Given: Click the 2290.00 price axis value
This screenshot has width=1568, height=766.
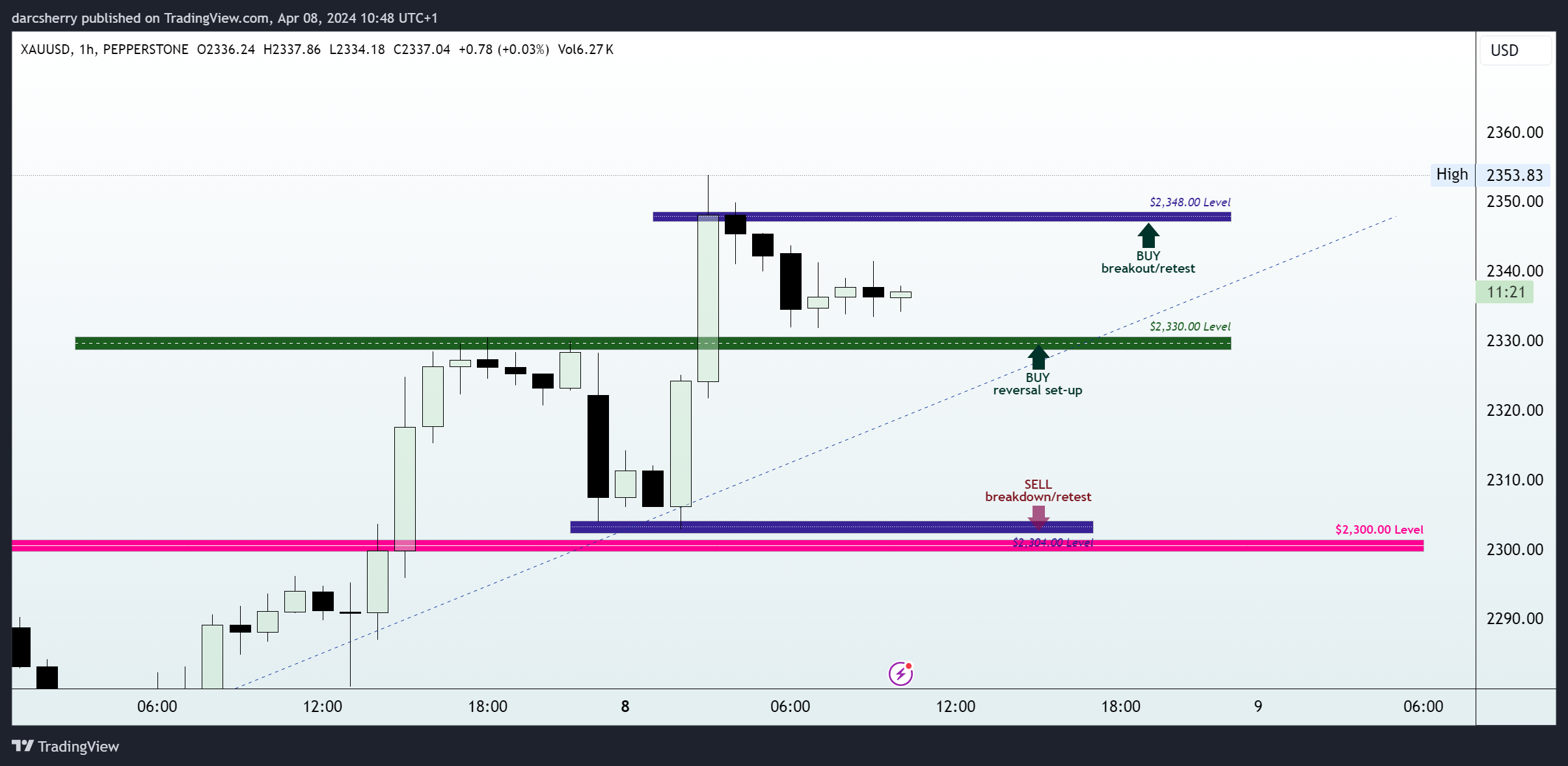Looking at the screenshot, I should pyautogui.click(x=1515, y=619).
